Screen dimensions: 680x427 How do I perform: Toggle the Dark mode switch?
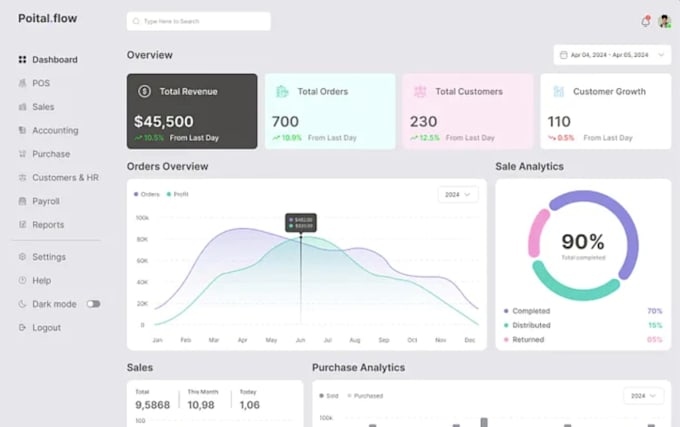pyautogui.click(x=93, y=304)
